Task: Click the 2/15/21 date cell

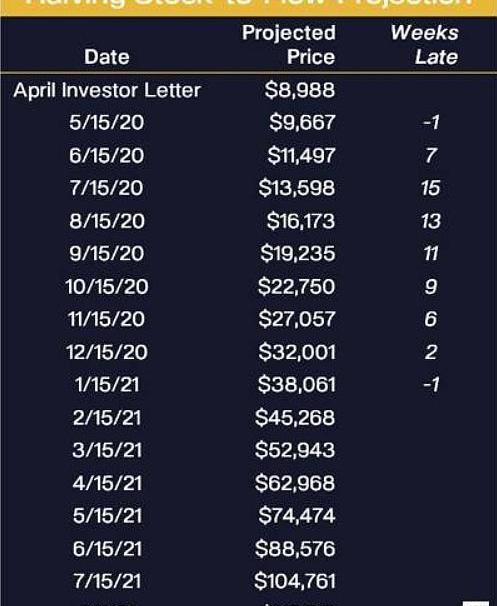Action: (x=107, y=418)
